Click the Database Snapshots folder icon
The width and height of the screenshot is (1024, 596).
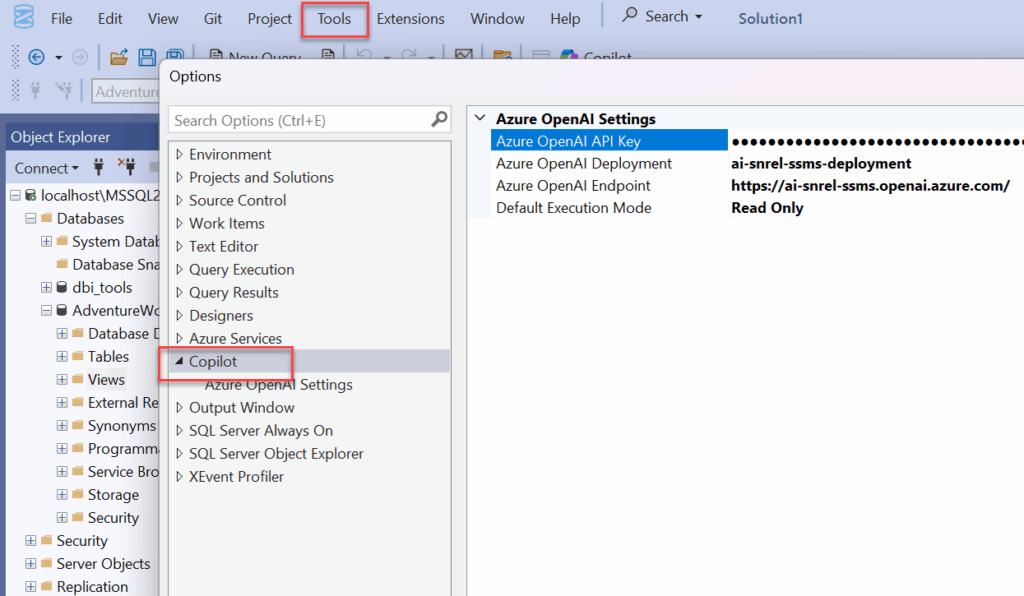pyautogui.click(x=62, y=264)
